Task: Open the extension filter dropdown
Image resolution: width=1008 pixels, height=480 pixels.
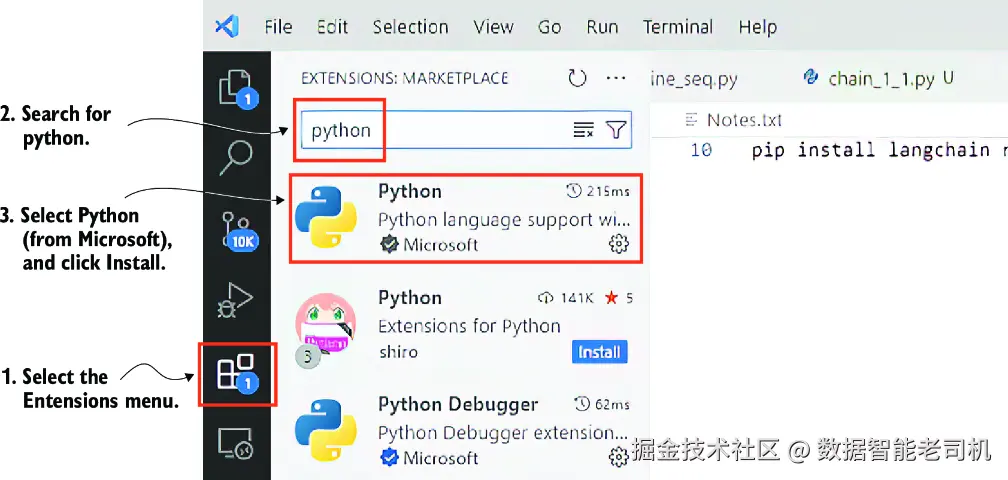Action: [616, 130]
